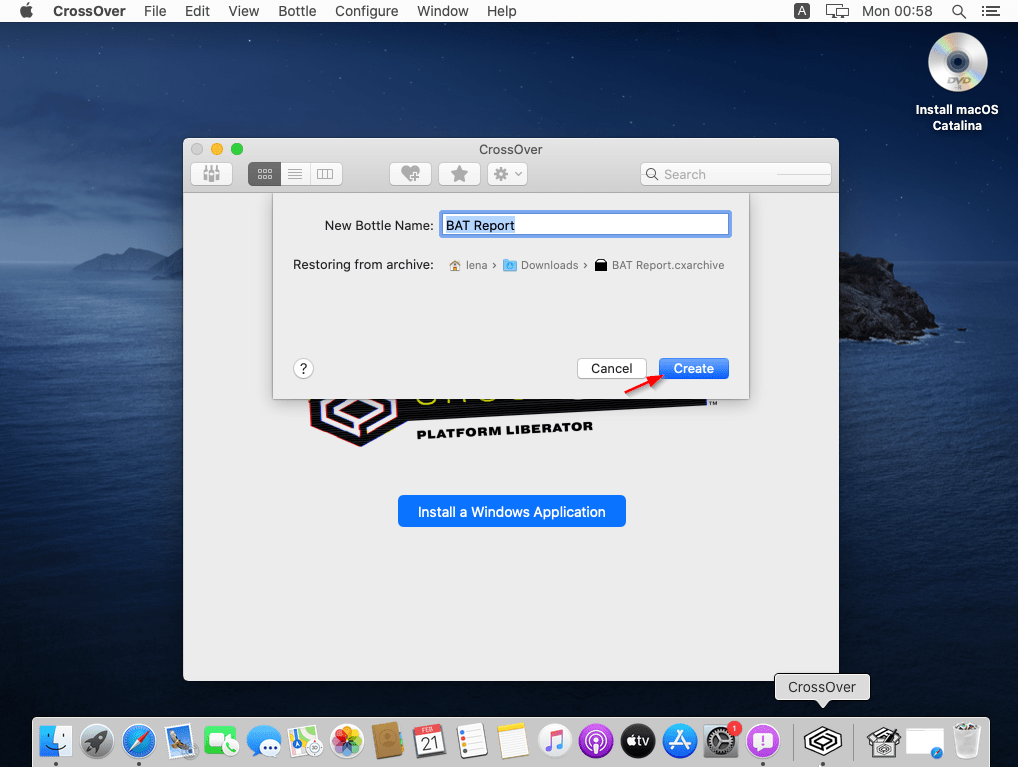Open the File menu
Screen dimensions: 1018x767
pos(155,11)
